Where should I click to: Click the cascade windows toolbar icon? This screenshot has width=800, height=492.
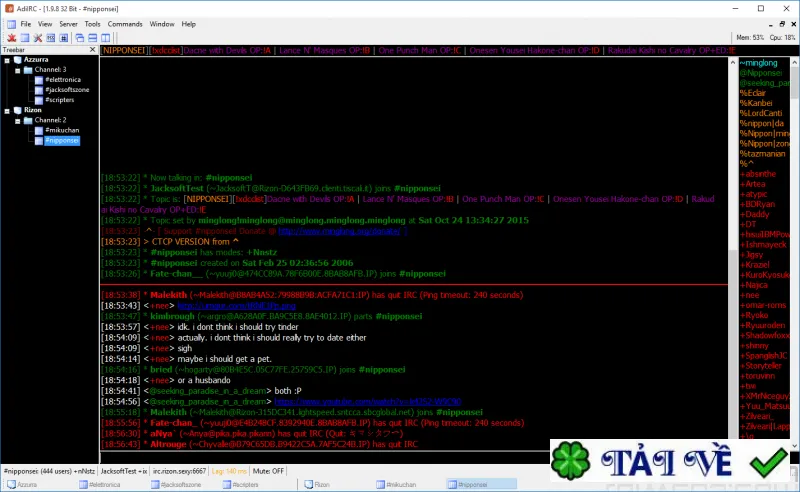coord(80,38)
